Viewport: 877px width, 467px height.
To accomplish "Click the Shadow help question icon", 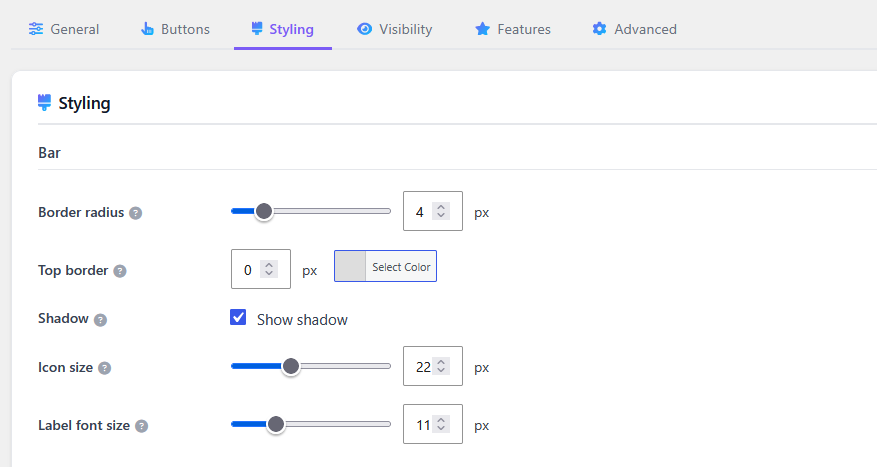I will 100,320.
